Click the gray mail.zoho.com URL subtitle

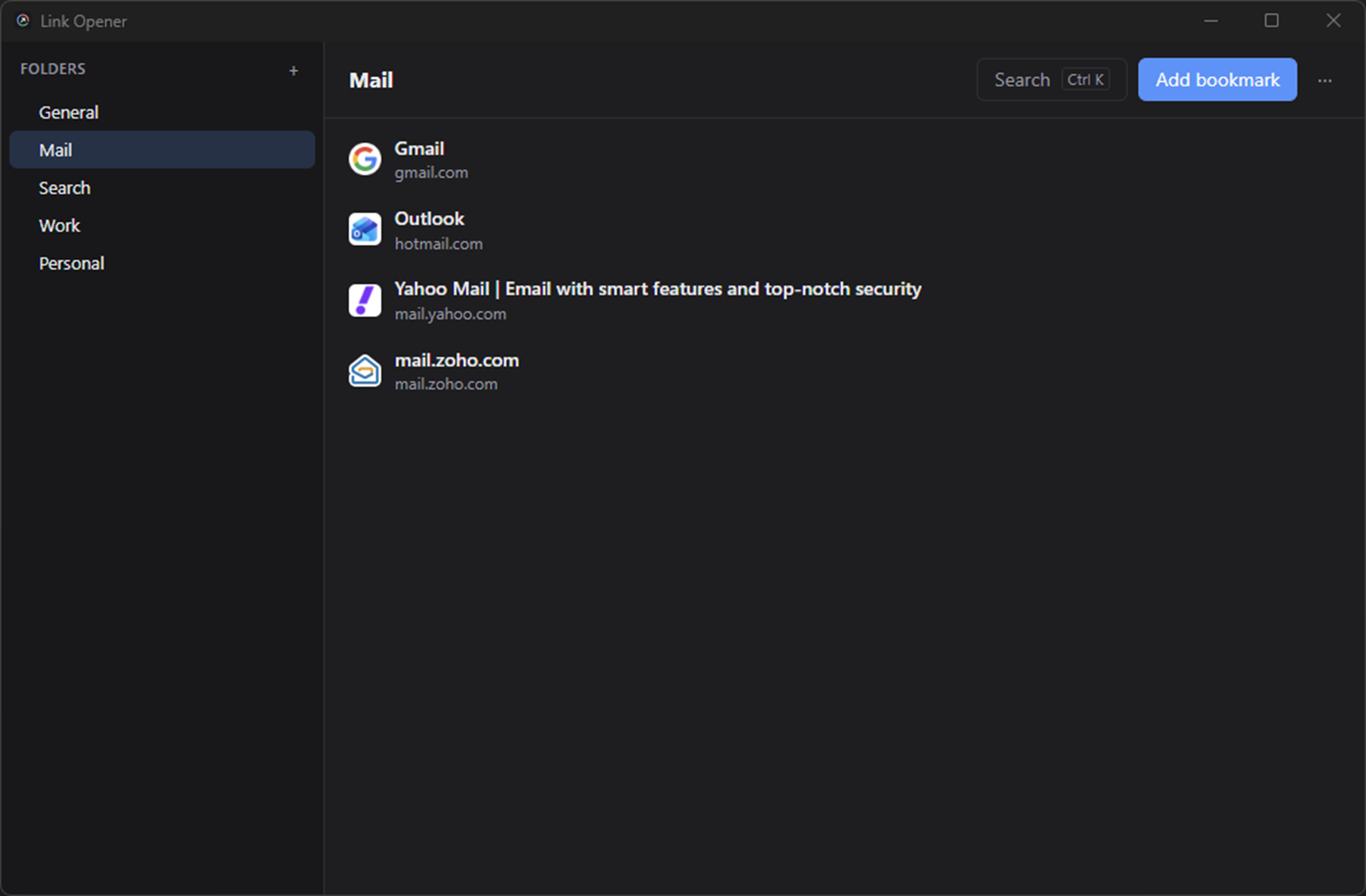click(446, 384)
